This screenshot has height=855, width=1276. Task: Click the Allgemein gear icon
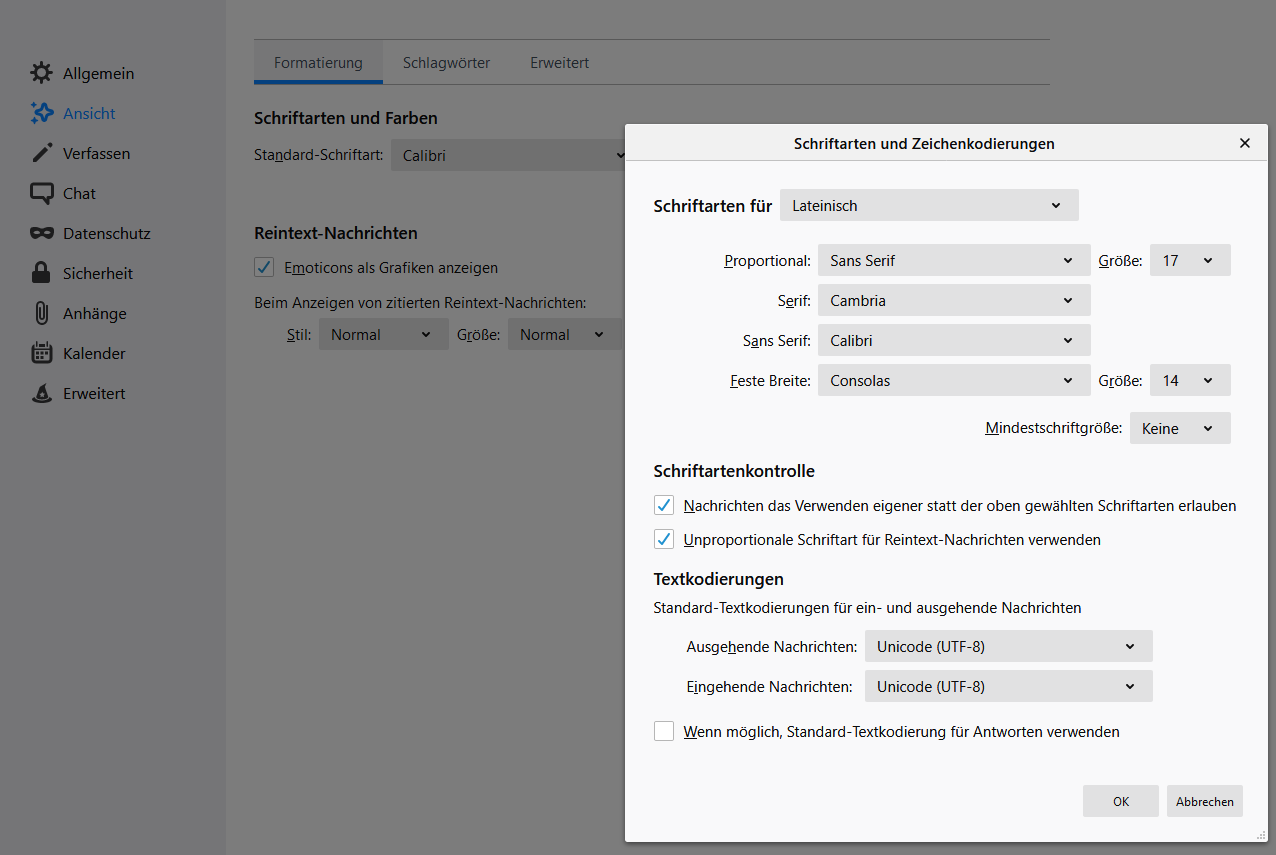point(41,73)
